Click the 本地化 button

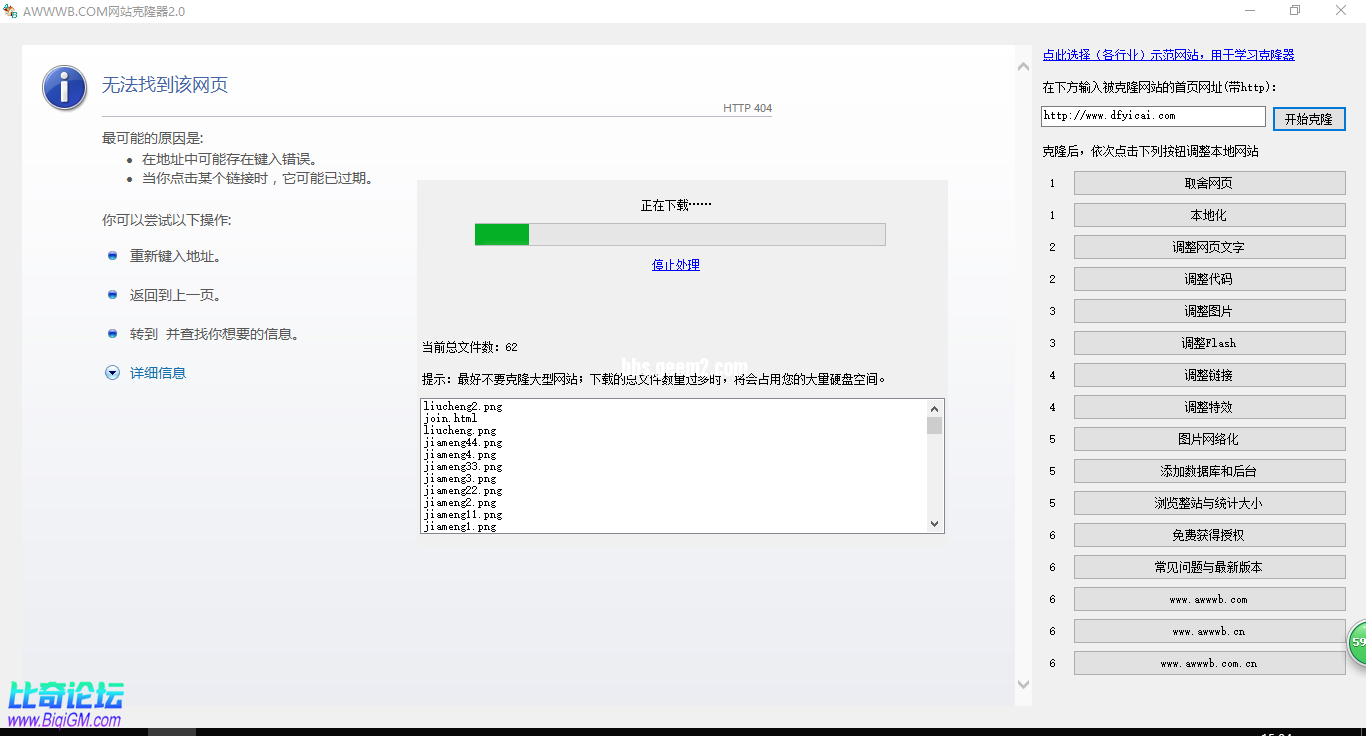(1209, 215)
